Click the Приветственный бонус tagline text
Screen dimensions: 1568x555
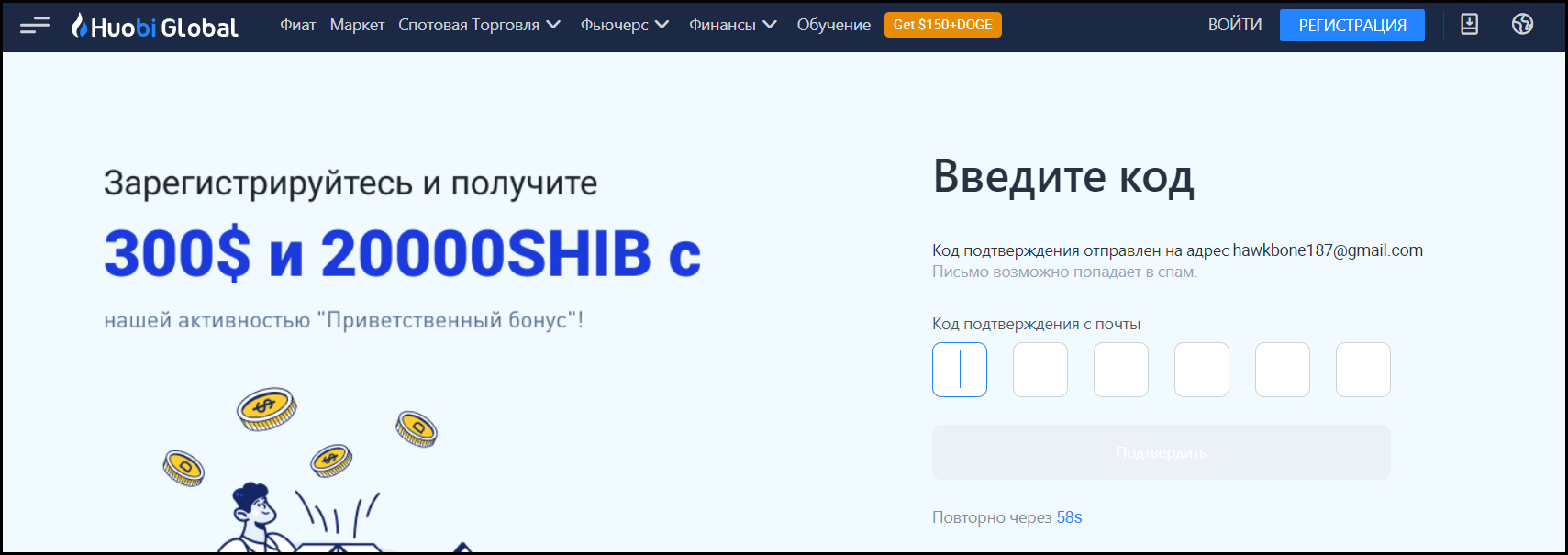[x=344, y=320]
